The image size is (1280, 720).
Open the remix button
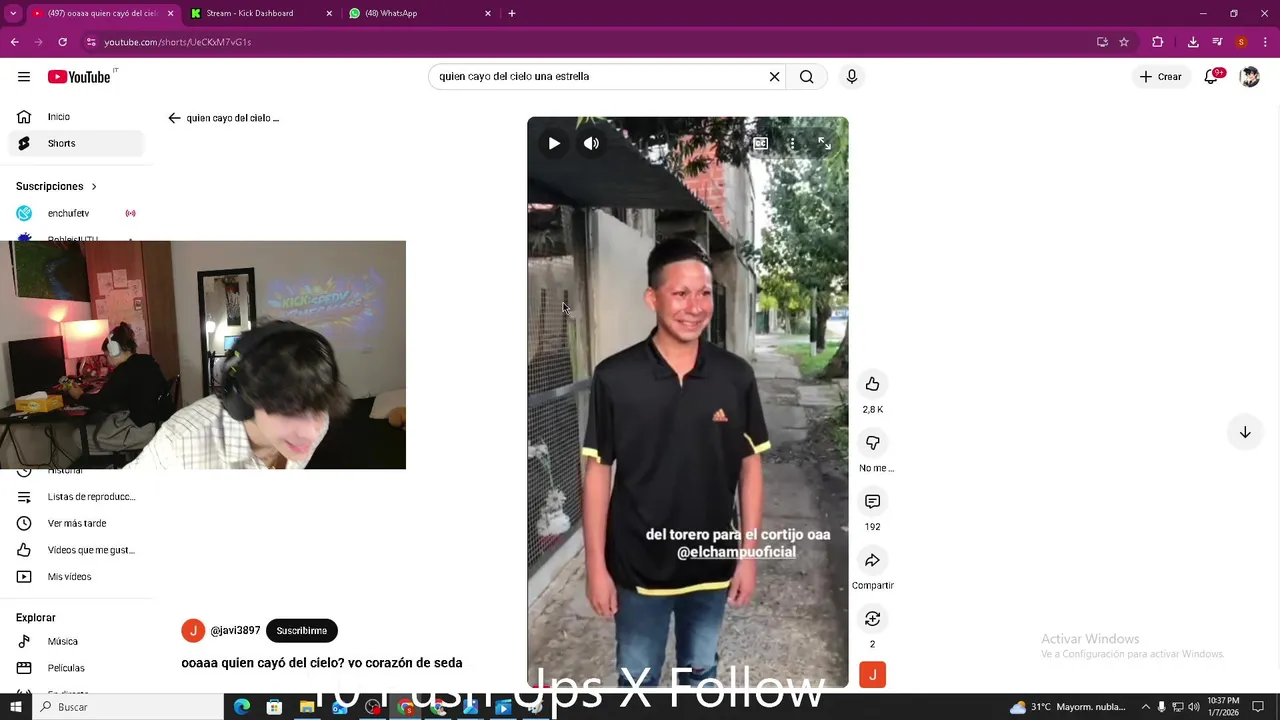click(x=873, y=619)
